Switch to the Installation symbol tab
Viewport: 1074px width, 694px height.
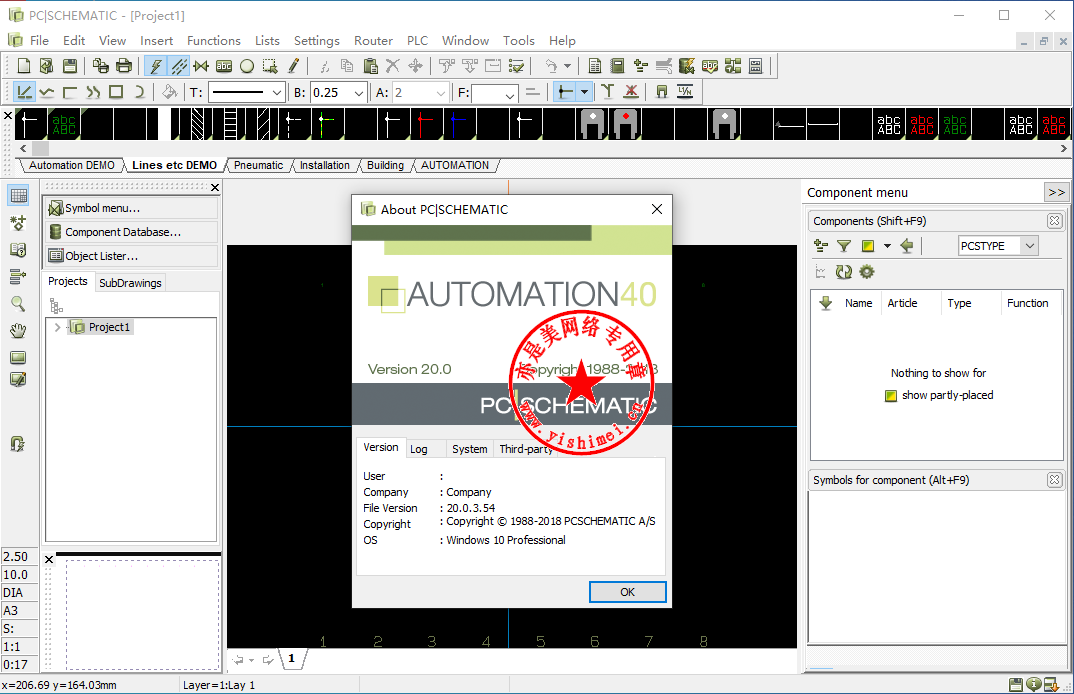[x=325, y=165]
